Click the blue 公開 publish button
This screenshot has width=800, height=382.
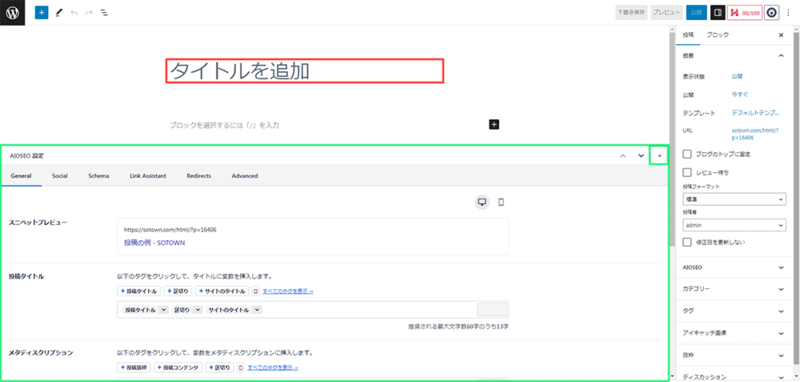point(696,13)
